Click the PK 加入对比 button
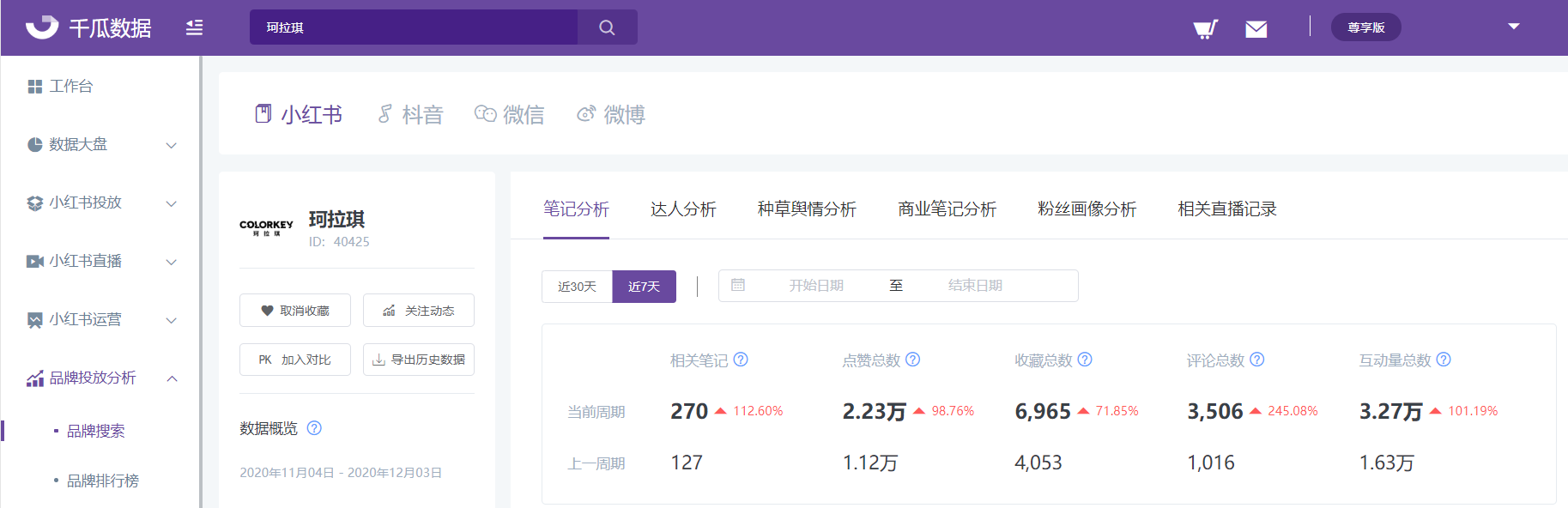This screenshot has height=508, width=1568. [295, 360]
